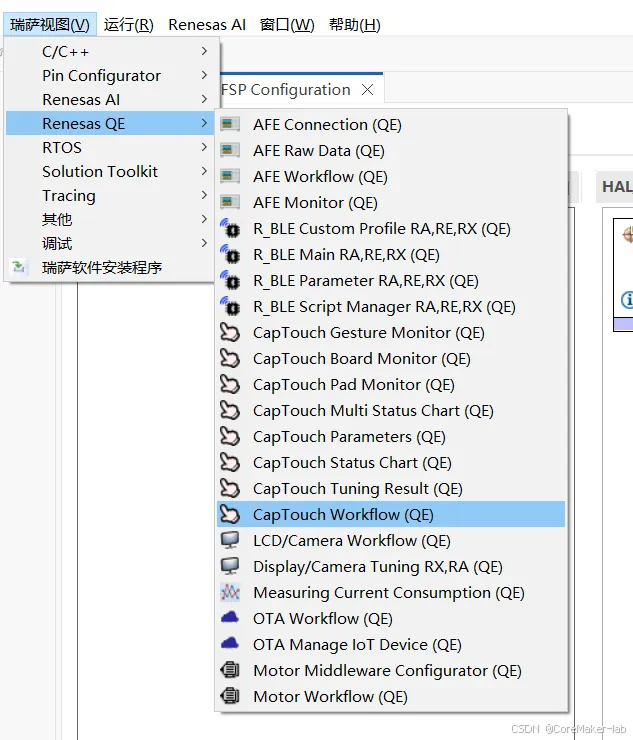
Task: Click Display/Camera Tuning monitor icon
Action: pos(230,566)
